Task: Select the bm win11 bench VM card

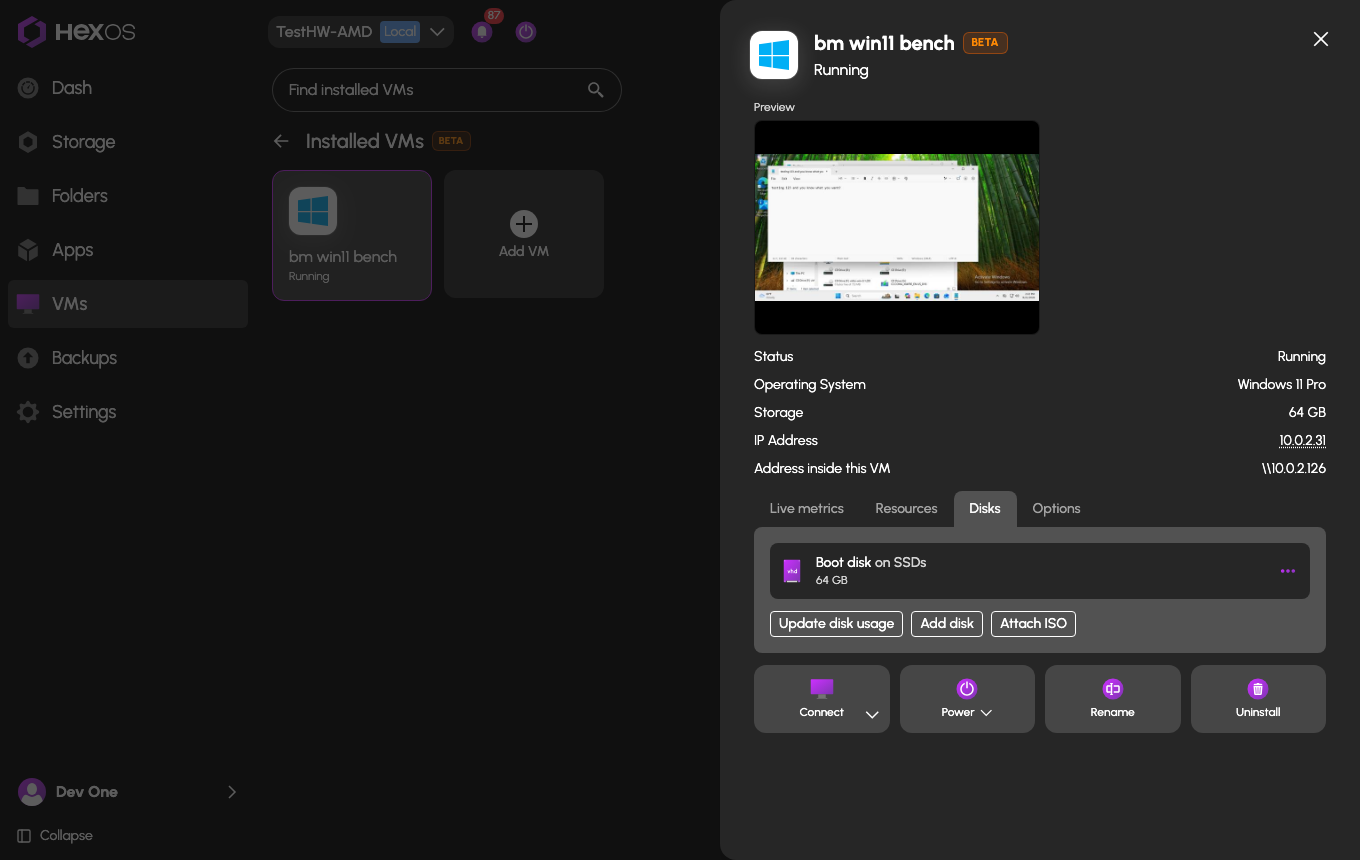Action: [352, 235]
